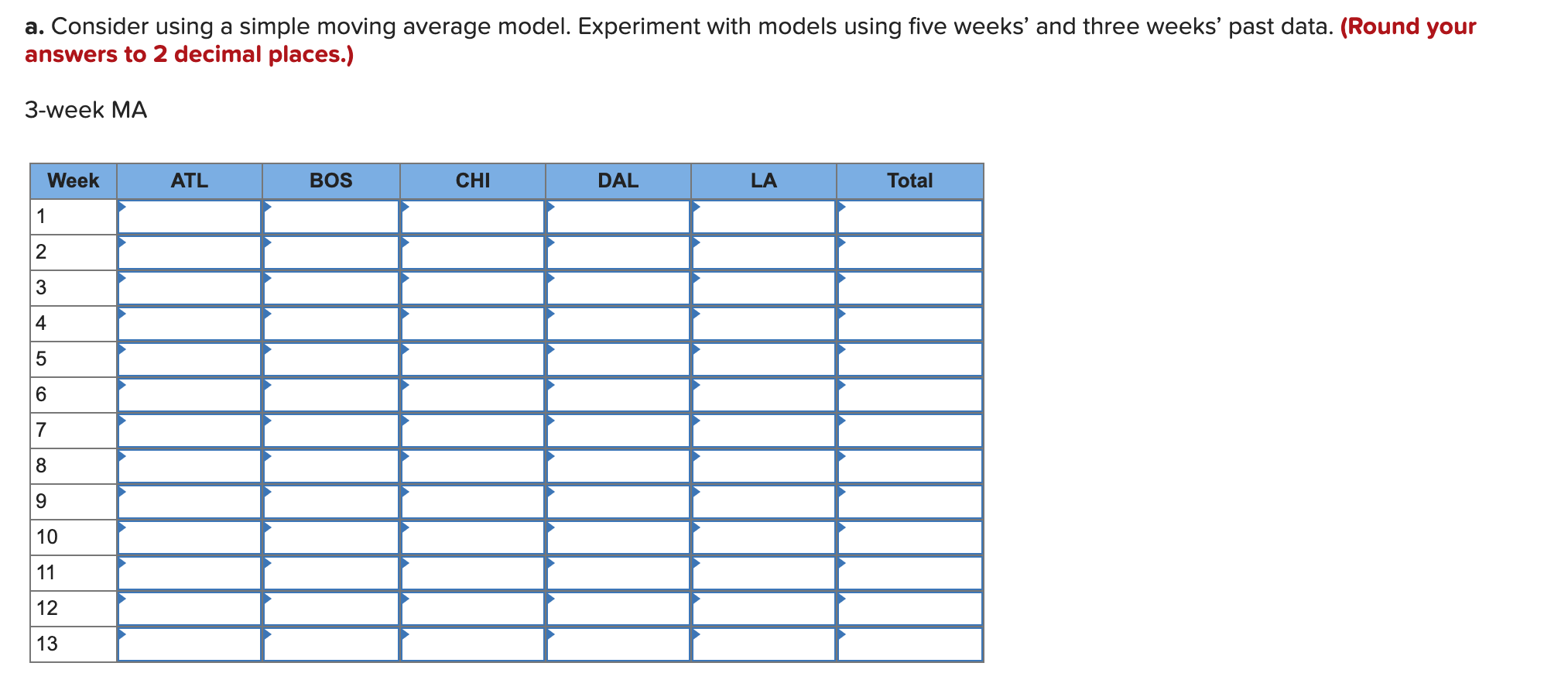Click the DAL input for week 10
The image size is (1568, 680).
618,537
